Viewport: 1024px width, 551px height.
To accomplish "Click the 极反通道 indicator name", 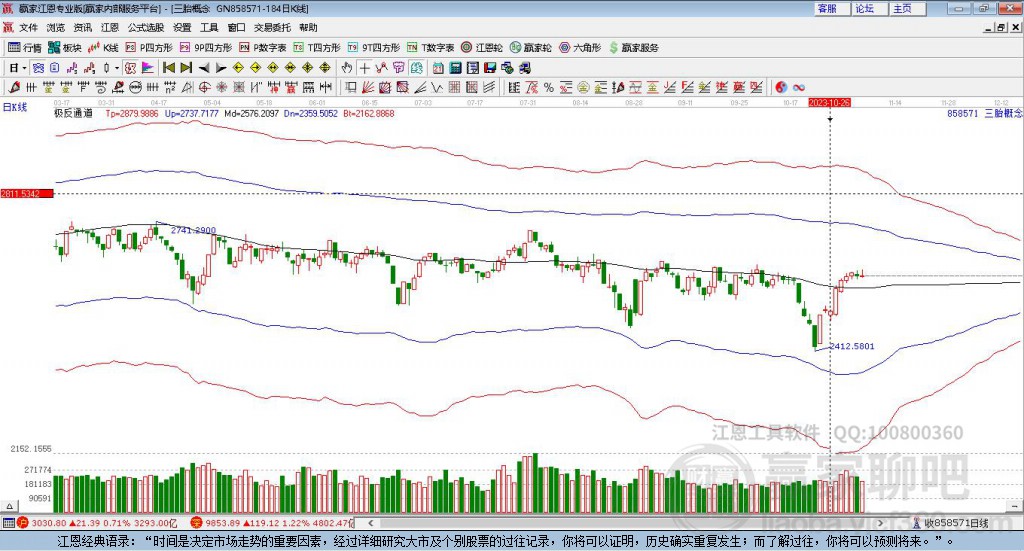I will pos(73,113).
